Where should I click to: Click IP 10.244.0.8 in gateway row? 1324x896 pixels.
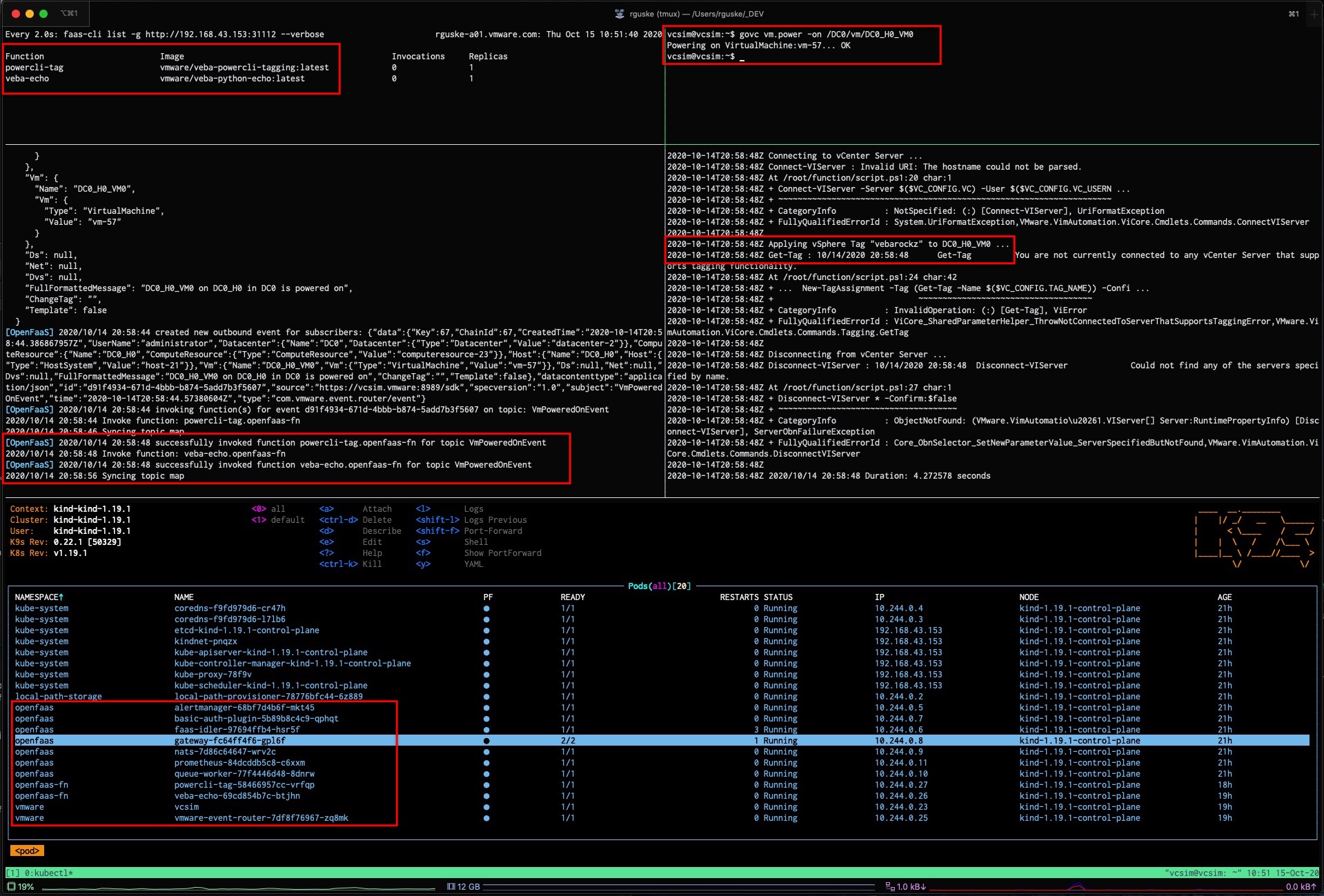point(899,741)
